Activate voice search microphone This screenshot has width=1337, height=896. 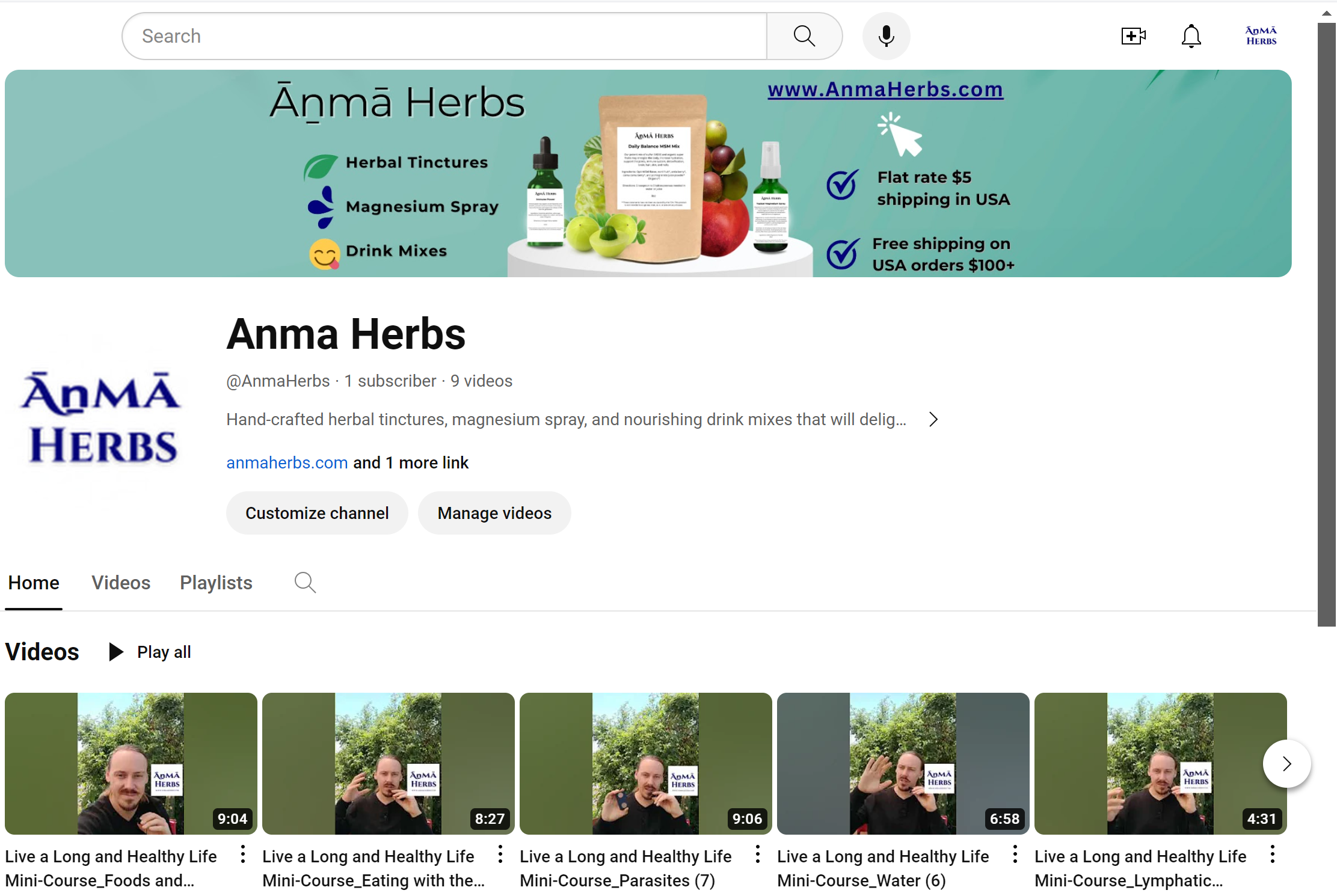coord(886,36)
